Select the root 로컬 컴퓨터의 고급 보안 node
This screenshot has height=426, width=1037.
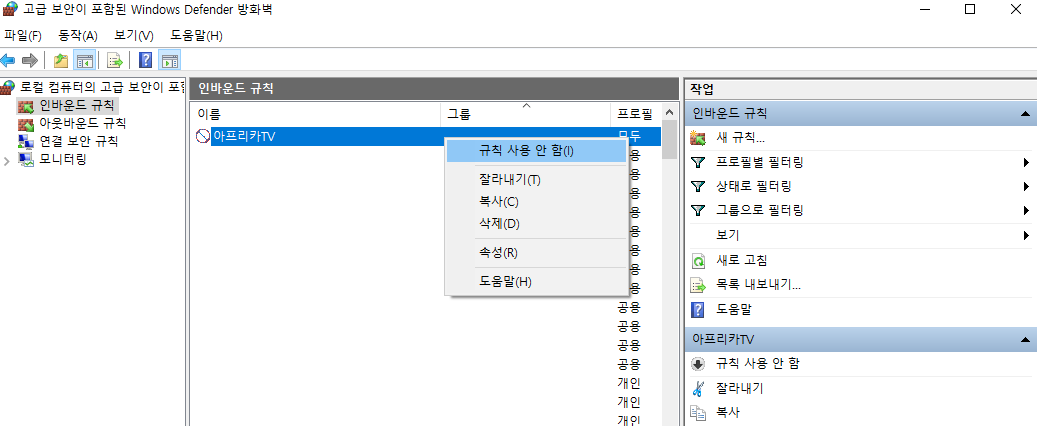pos(102,86)
